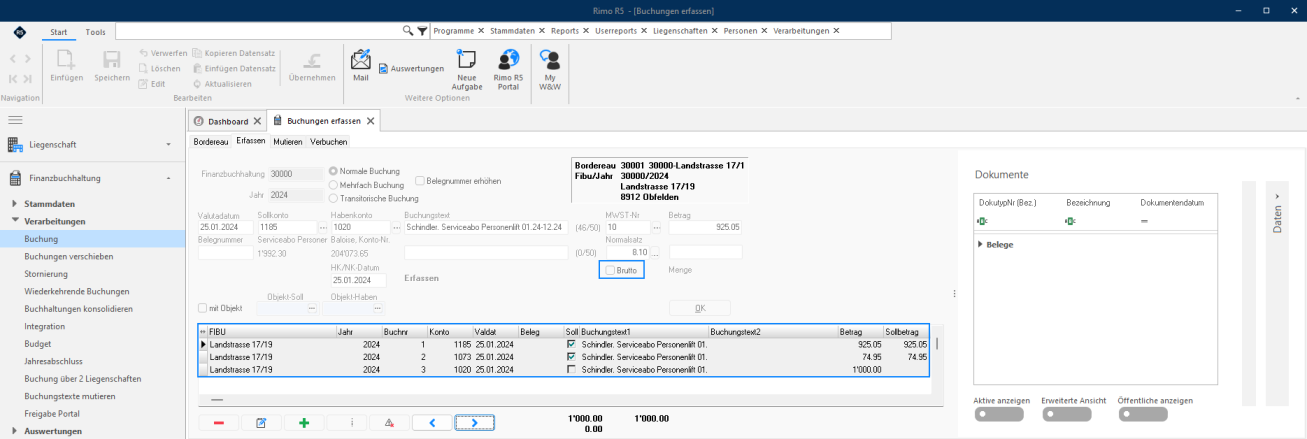
Task: Open the Mutieren sub-tab
Action: coord(288,142)
